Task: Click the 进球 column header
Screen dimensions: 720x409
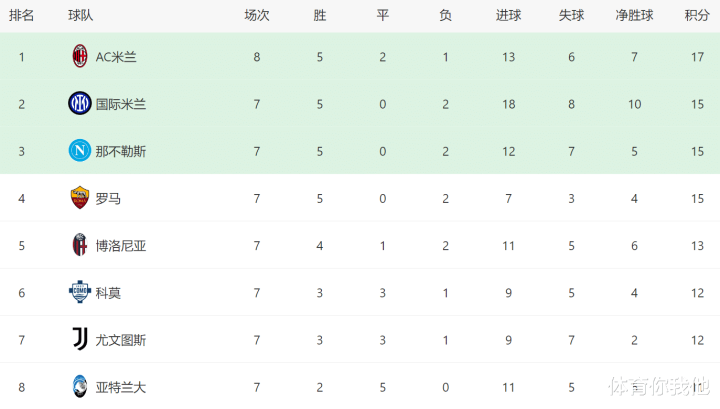Action: (508, 15)
